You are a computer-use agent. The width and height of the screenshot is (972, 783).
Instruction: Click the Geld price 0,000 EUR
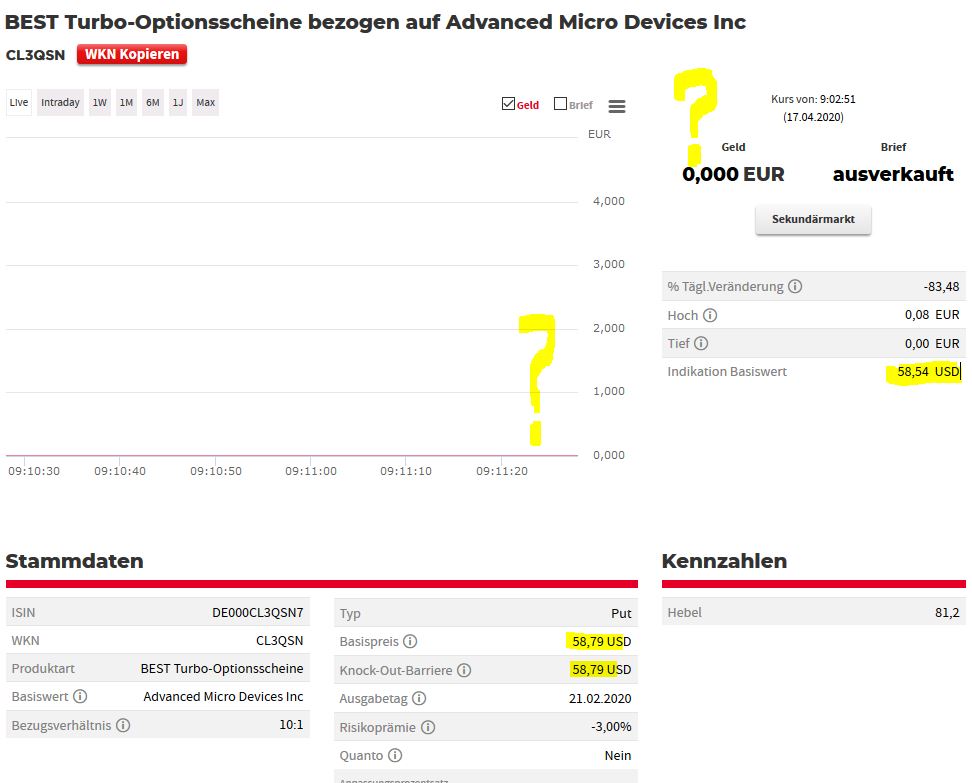(733, 174)
